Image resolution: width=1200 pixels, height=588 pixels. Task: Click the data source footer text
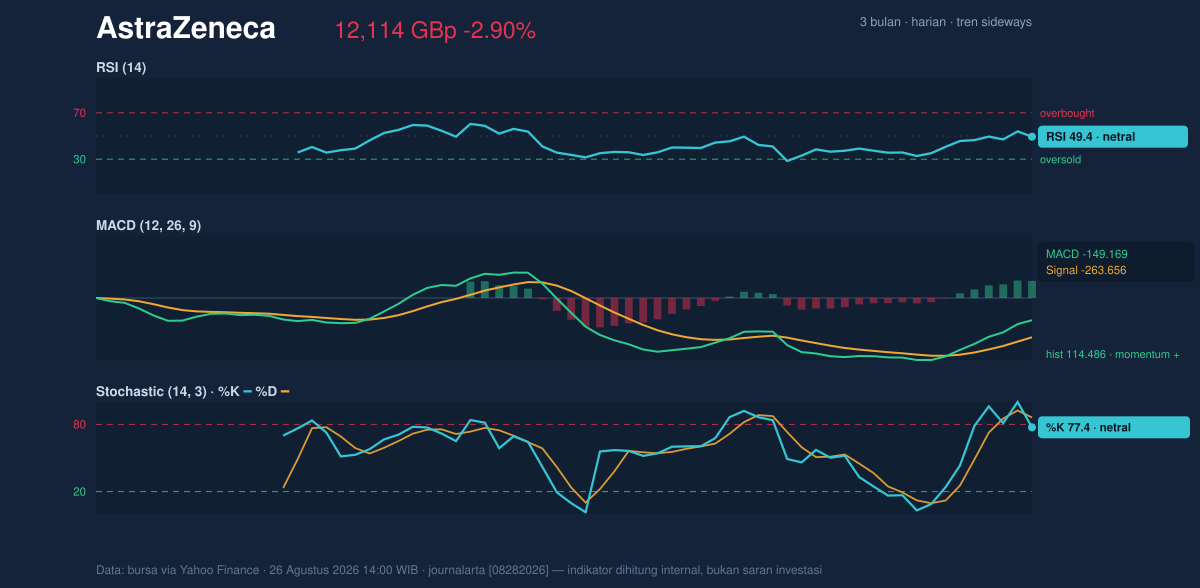(x=459, y=570)
